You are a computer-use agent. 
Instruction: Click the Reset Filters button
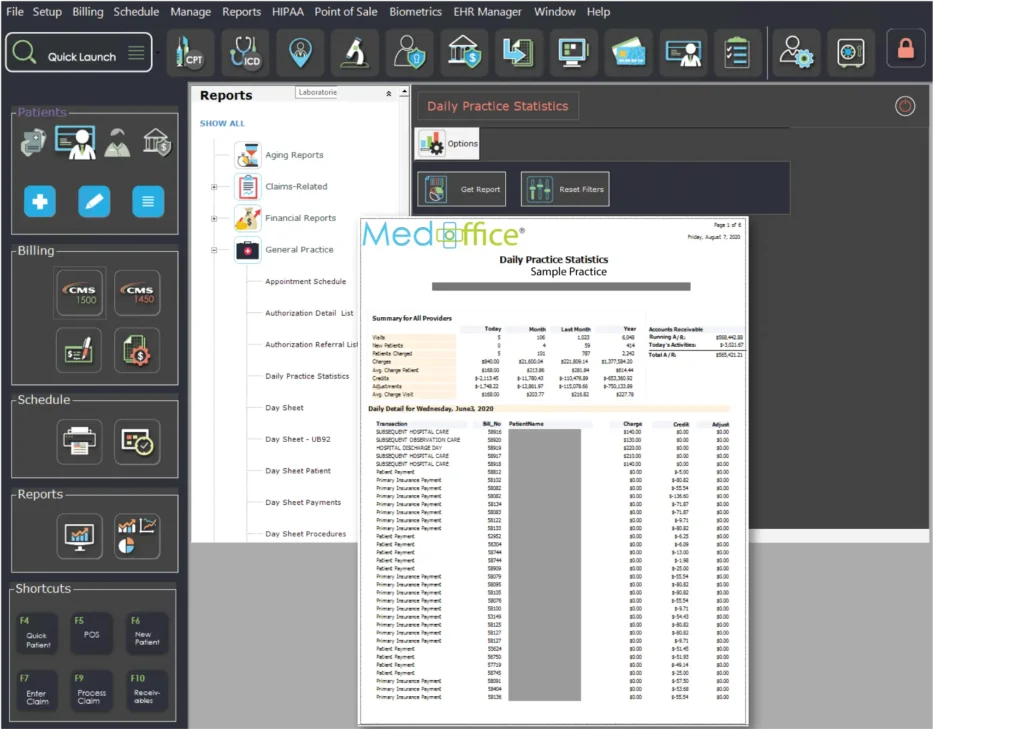point(565,189)
